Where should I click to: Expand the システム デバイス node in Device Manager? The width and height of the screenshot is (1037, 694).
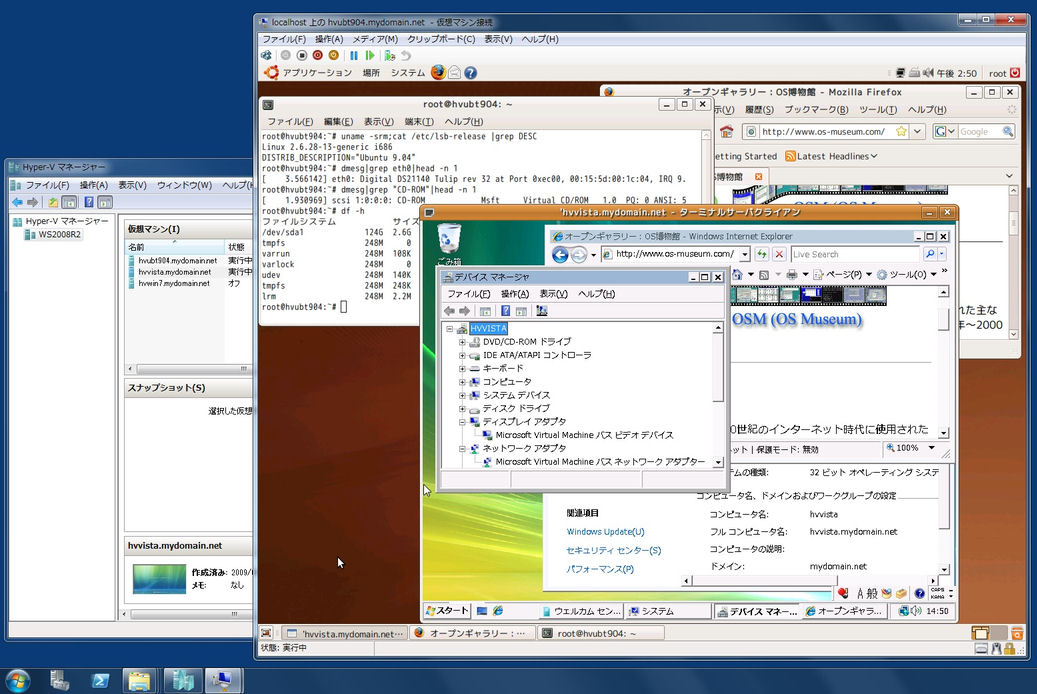click(462, 395)
